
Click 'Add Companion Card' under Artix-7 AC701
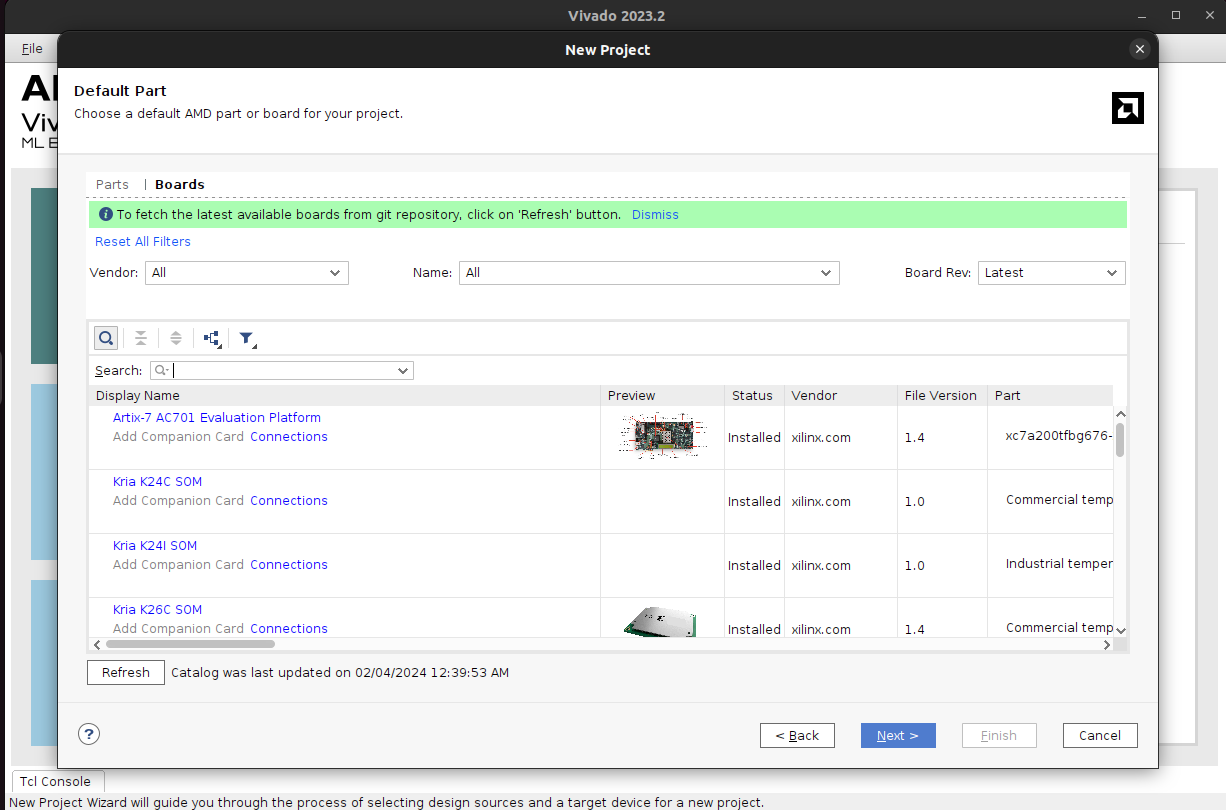[178, 436]
